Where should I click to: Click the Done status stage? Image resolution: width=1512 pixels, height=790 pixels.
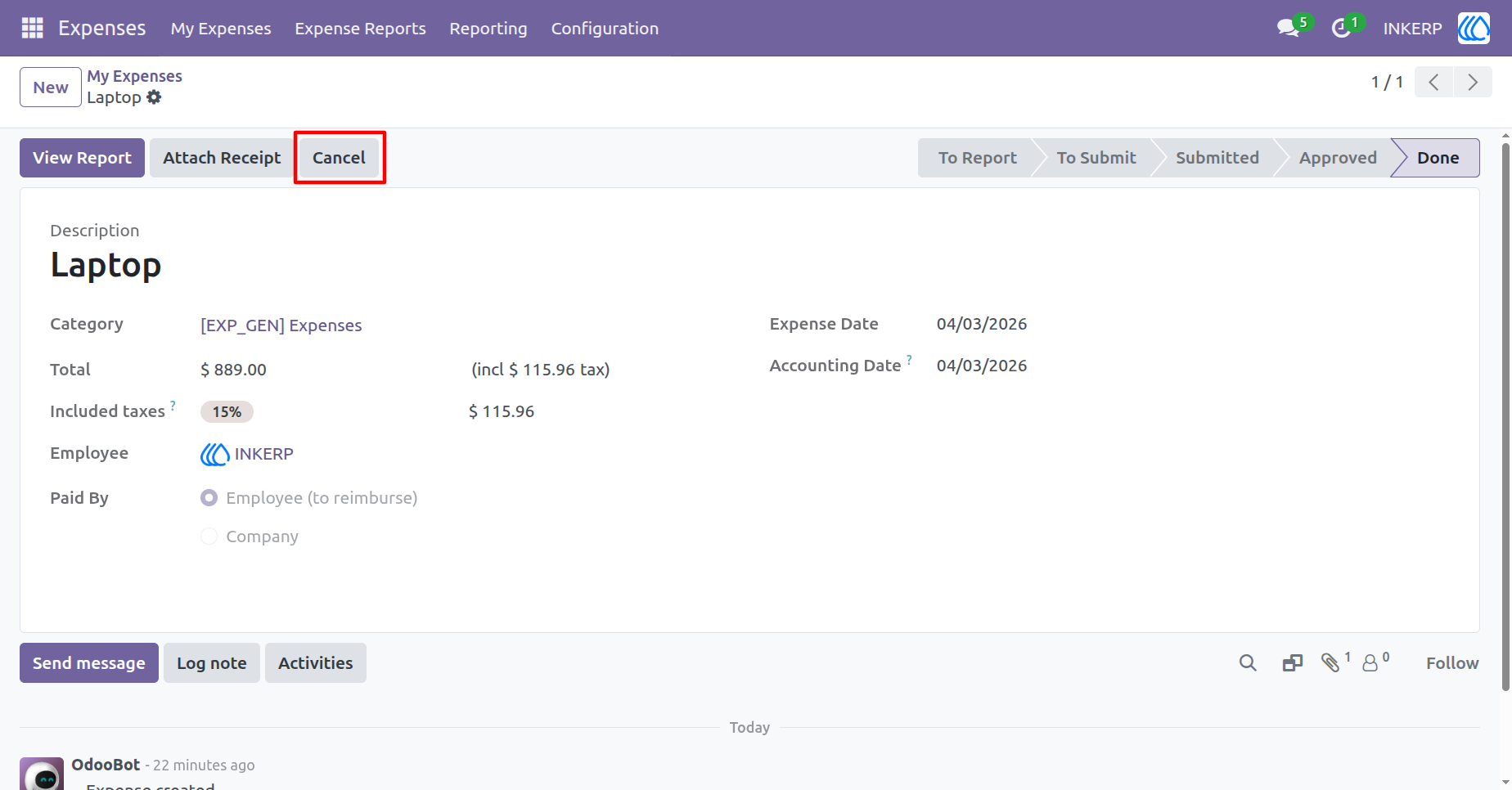[x=1438, y=158]
